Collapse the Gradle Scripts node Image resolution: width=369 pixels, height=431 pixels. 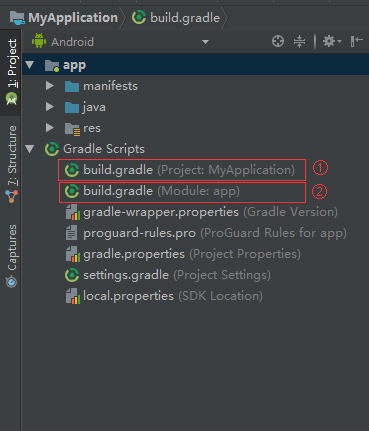point(30,149)
